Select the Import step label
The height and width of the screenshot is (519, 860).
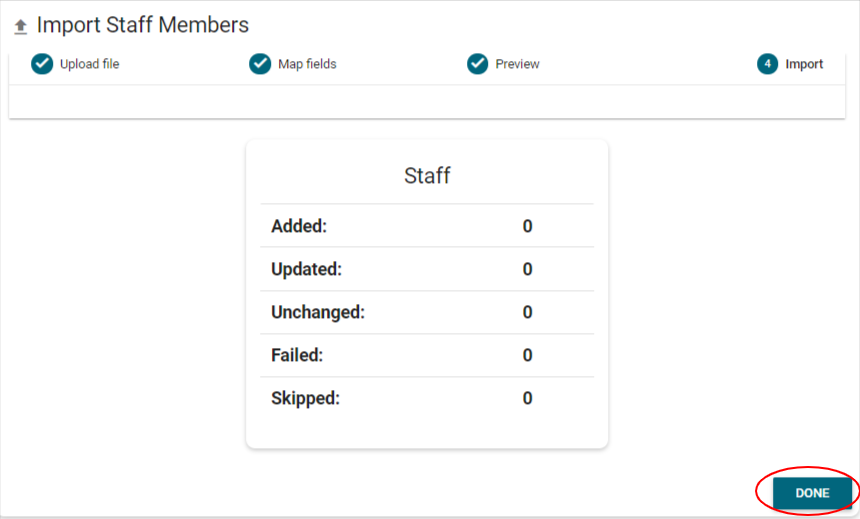(x=804, y=64)
